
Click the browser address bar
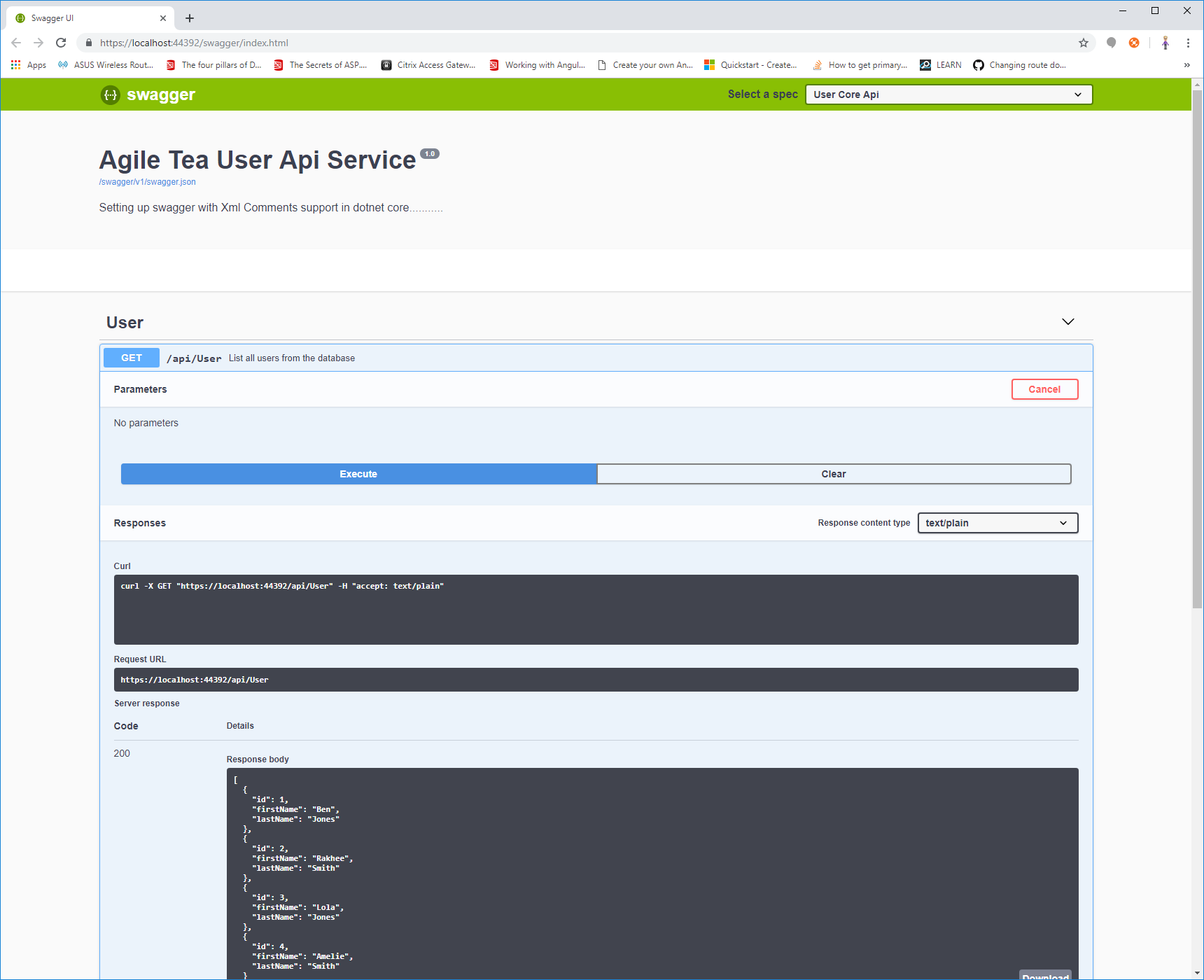tap(560, 43)
